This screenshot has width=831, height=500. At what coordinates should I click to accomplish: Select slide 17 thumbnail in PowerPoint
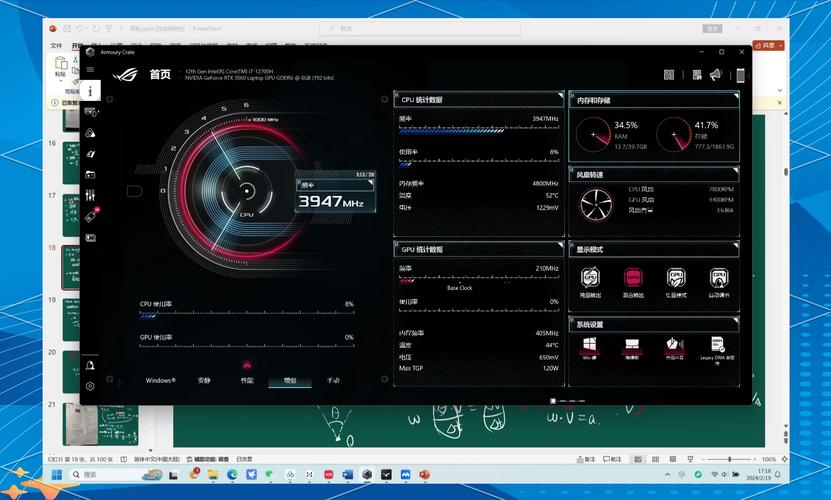(70, 215)
